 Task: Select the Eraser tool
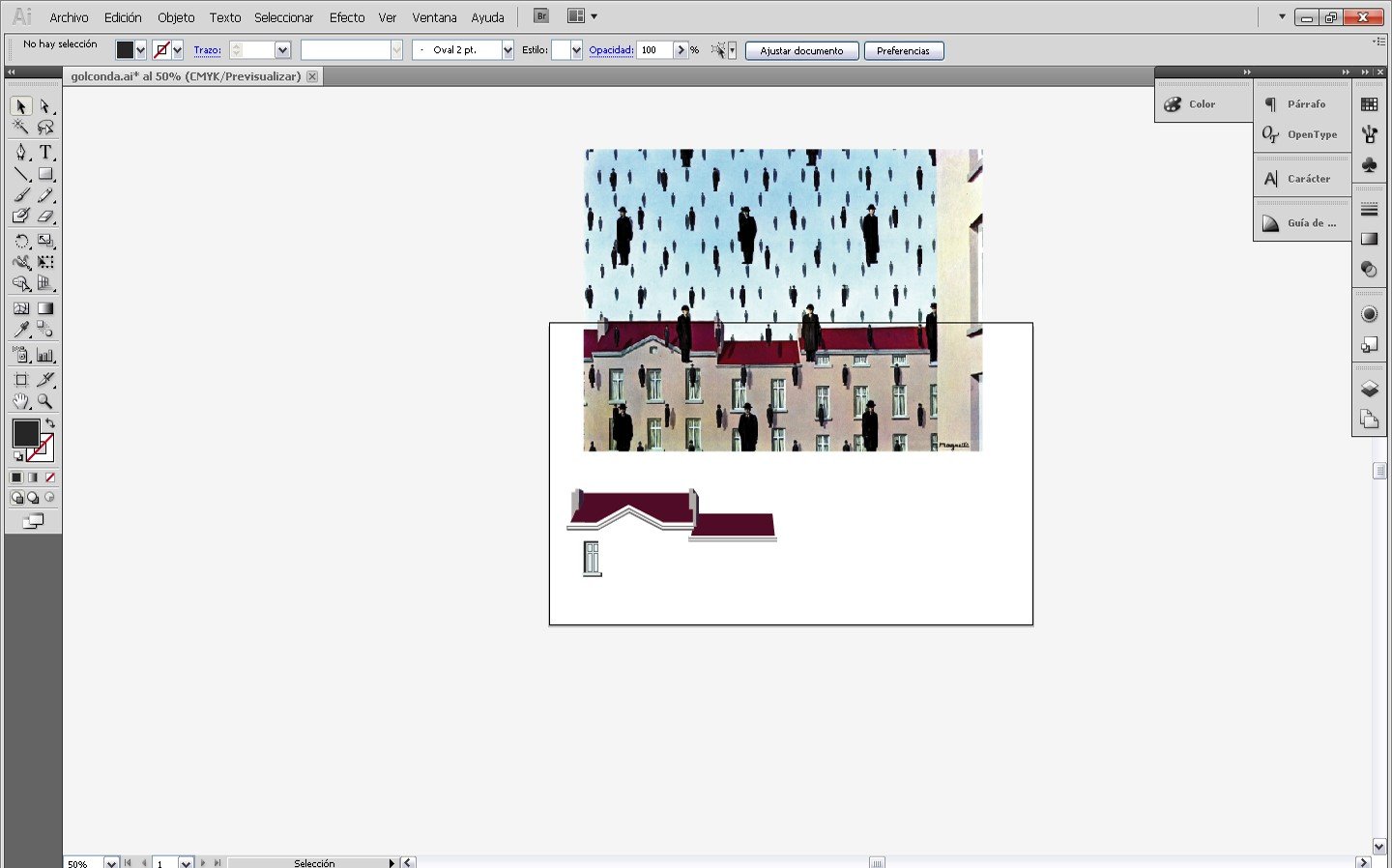click(x=45, y=217)
